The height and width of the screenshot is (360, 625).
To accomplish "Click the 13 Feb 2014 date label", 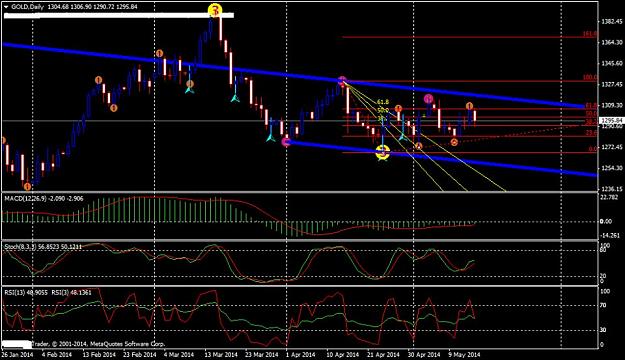I will (x=99, y=354).
